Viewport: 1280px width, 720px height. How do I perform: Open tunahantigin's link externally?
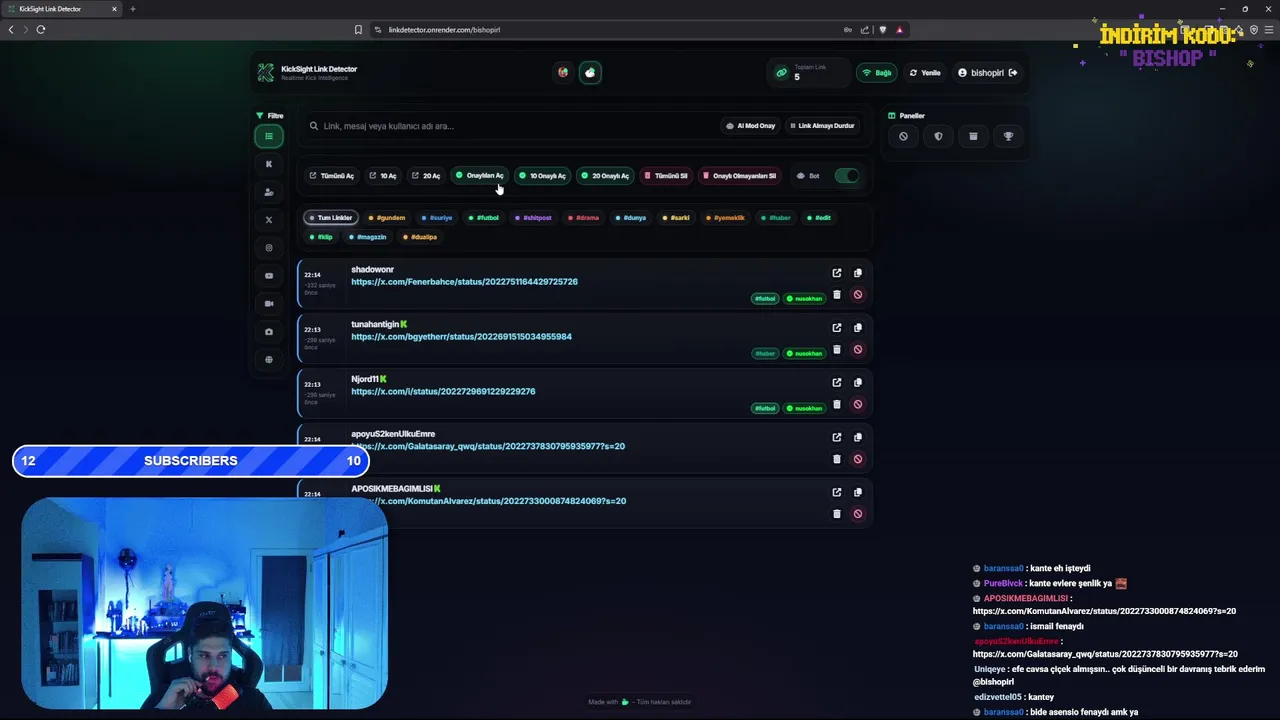coord(837,328)
